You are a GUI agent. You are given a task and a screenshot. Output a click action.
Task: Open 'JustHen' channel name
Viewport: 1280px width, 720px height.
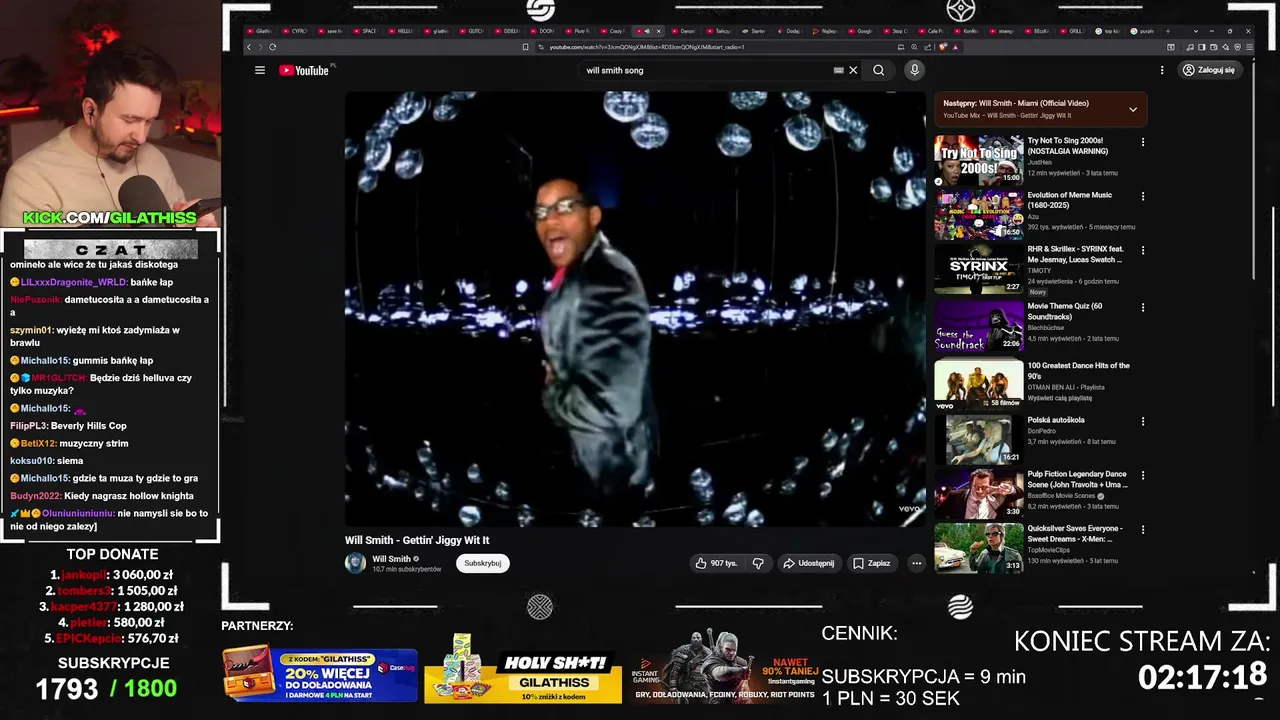tap(1040, 162)
